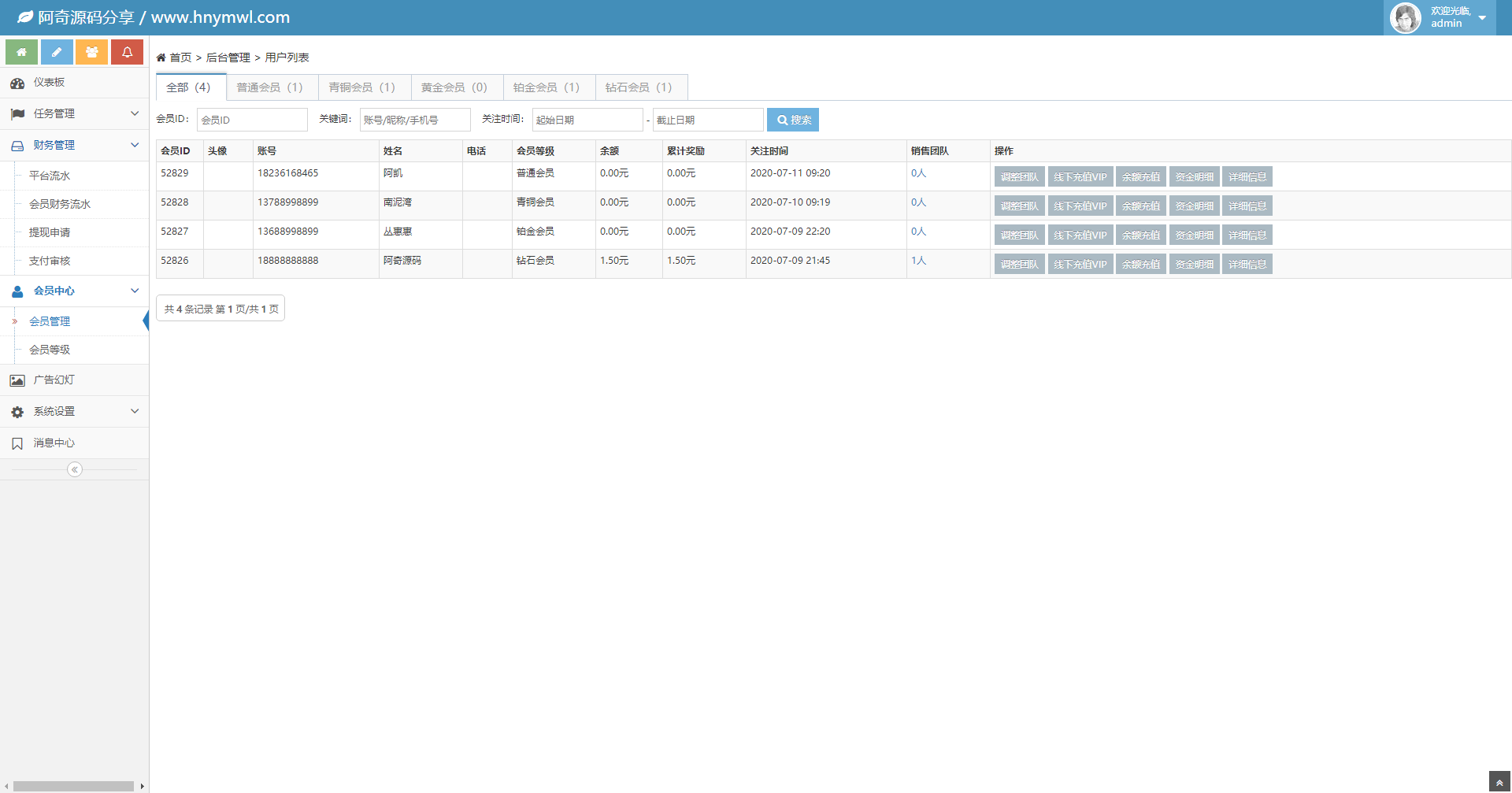Open the admin user dropdown arrow

(x=1482, y=18)
